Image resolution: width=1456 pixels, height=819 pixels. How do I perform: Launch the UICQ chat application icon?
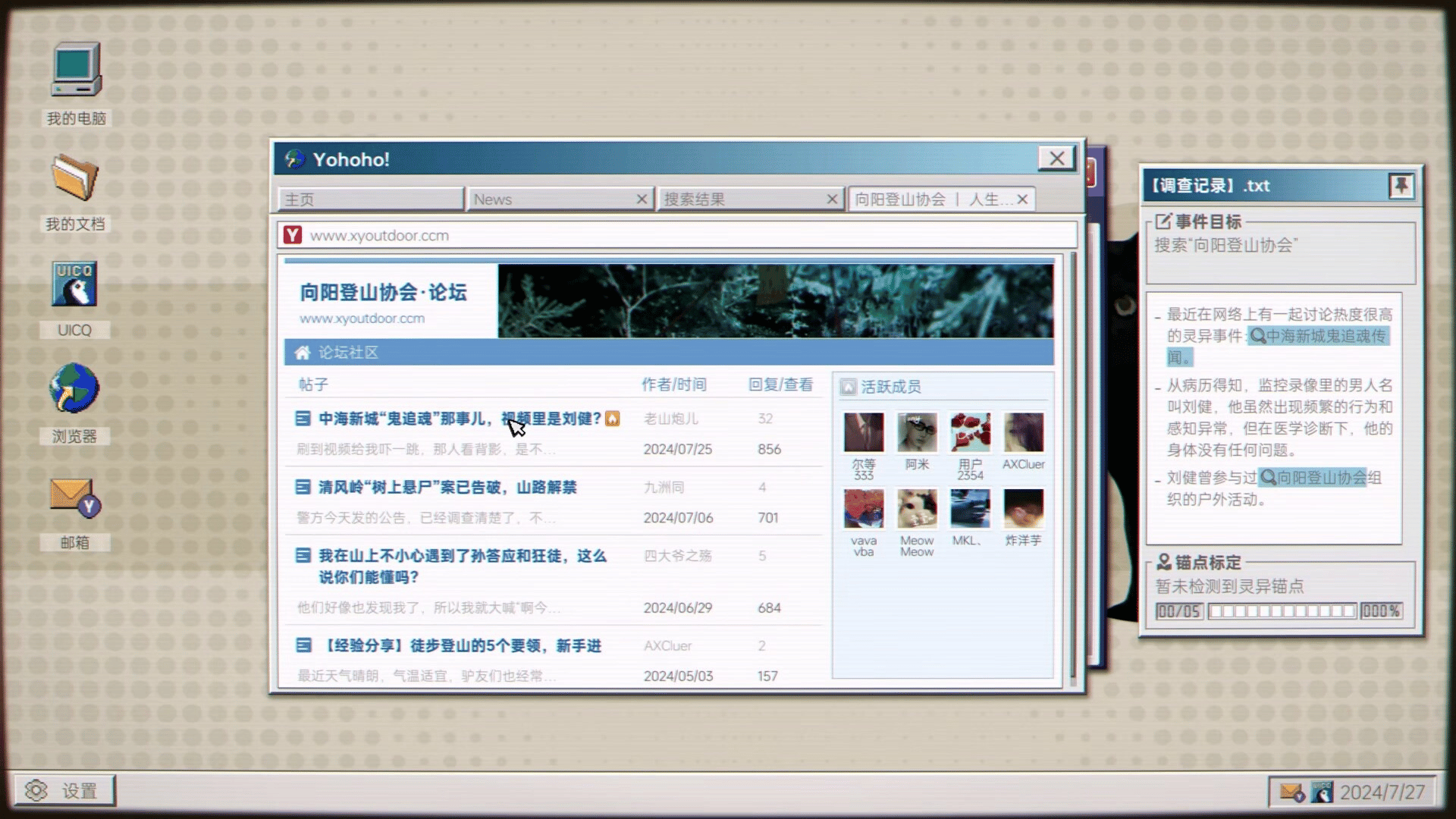tap(74, 285)
